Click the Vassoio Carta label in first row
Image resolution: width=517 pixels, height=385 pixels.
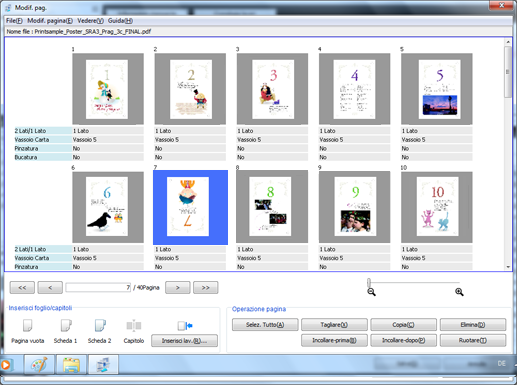pyautogui.click(x=43, y=140)
